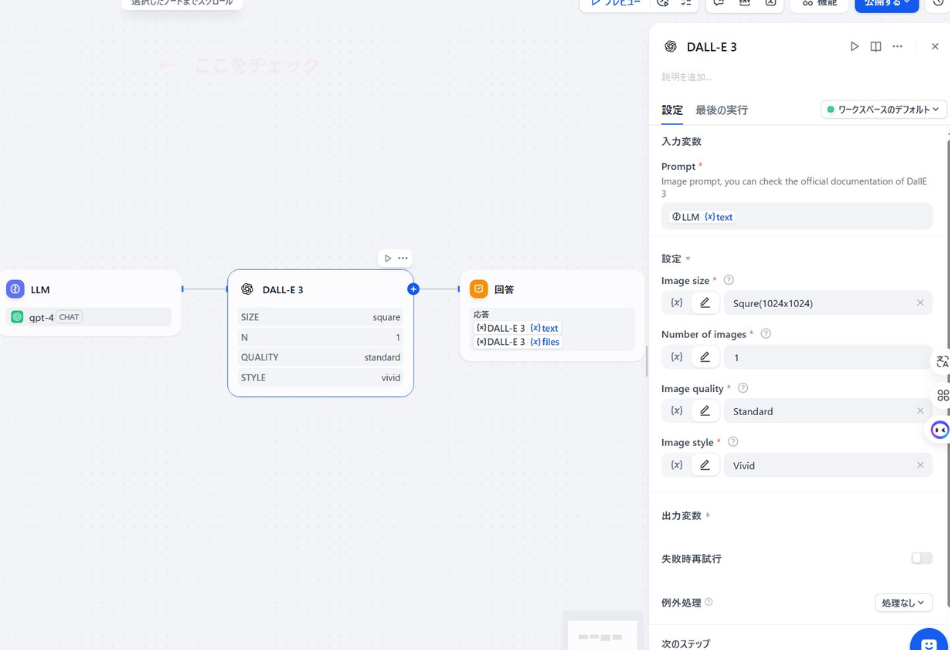950x650 pixels.
Task: Enable the 失敗時再試行 retry switch
Action: point(925,558)
